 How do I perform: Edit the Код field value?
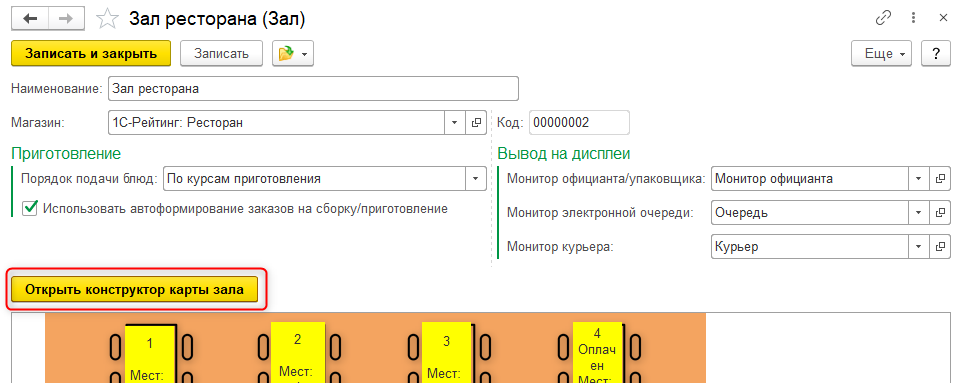[x=579, y=122]
